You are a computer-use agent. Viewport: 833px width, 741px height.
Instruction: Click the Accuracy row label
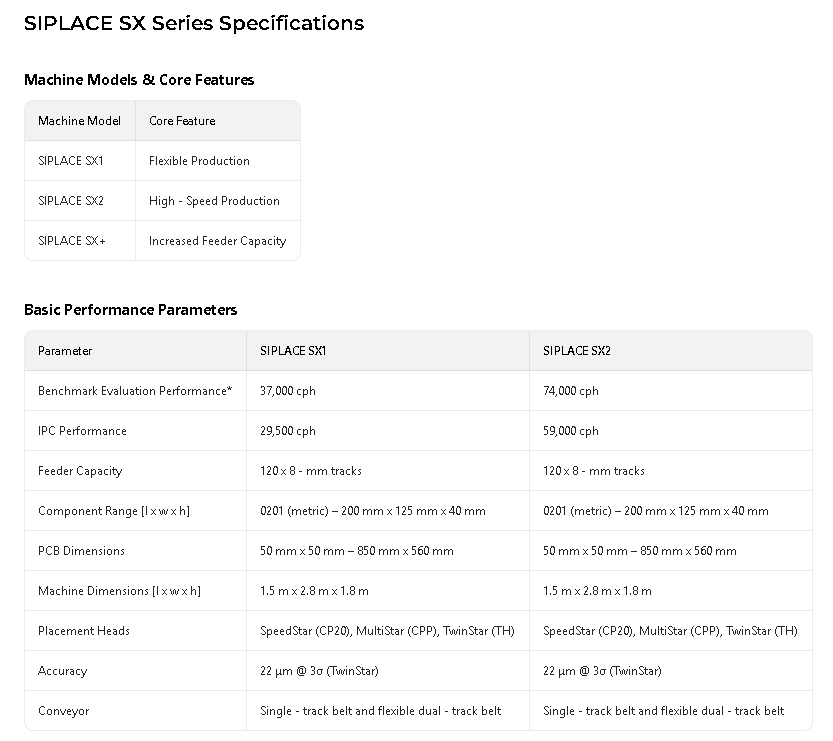[x=62, y=671]
